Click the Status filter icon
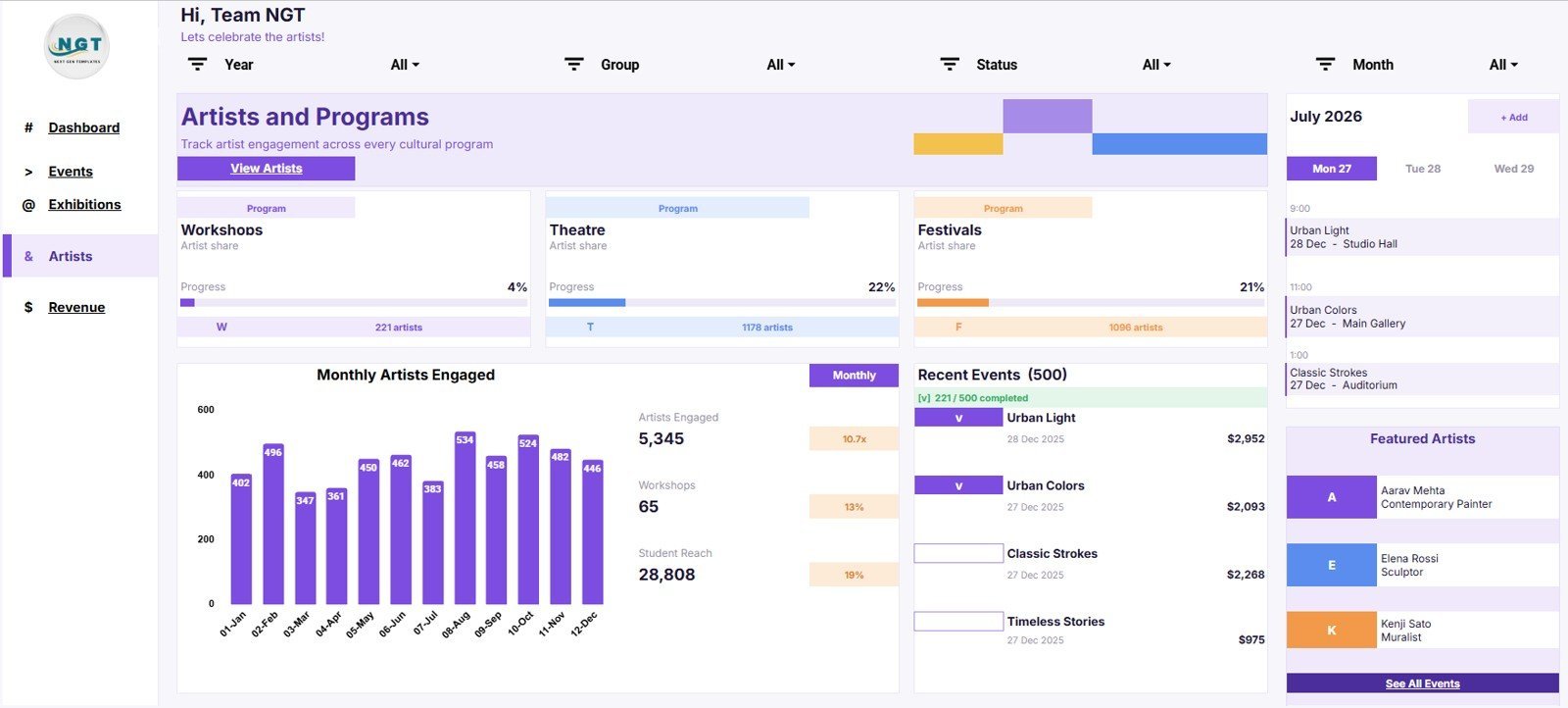This screenshot has height=708, width=1568. click(950, 65)
